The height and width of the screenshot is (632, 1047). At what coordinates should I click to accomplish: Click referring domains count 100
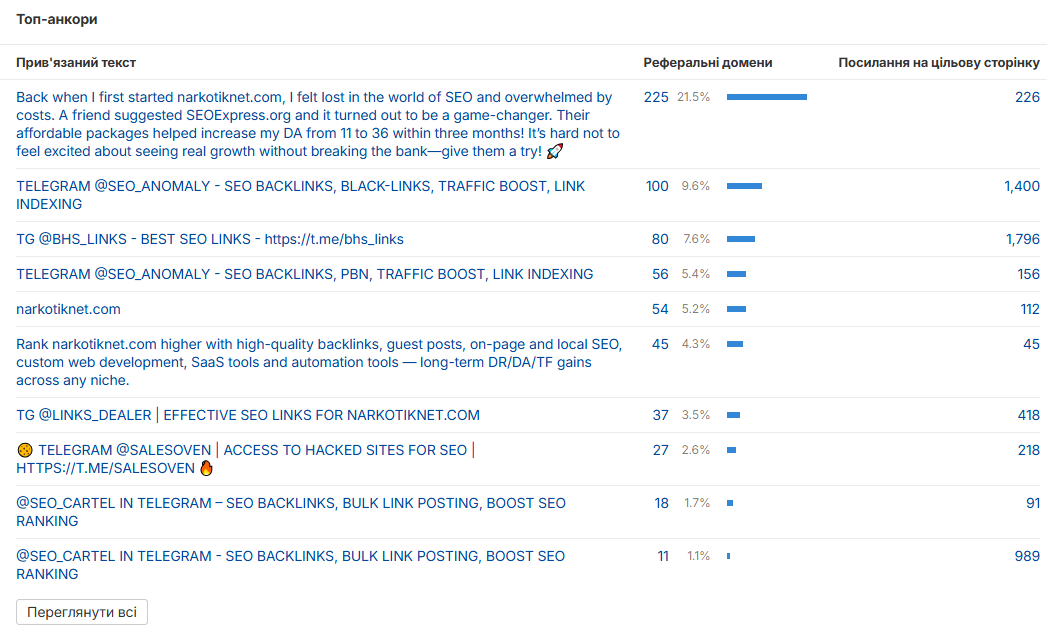click(x=657, y=186)
